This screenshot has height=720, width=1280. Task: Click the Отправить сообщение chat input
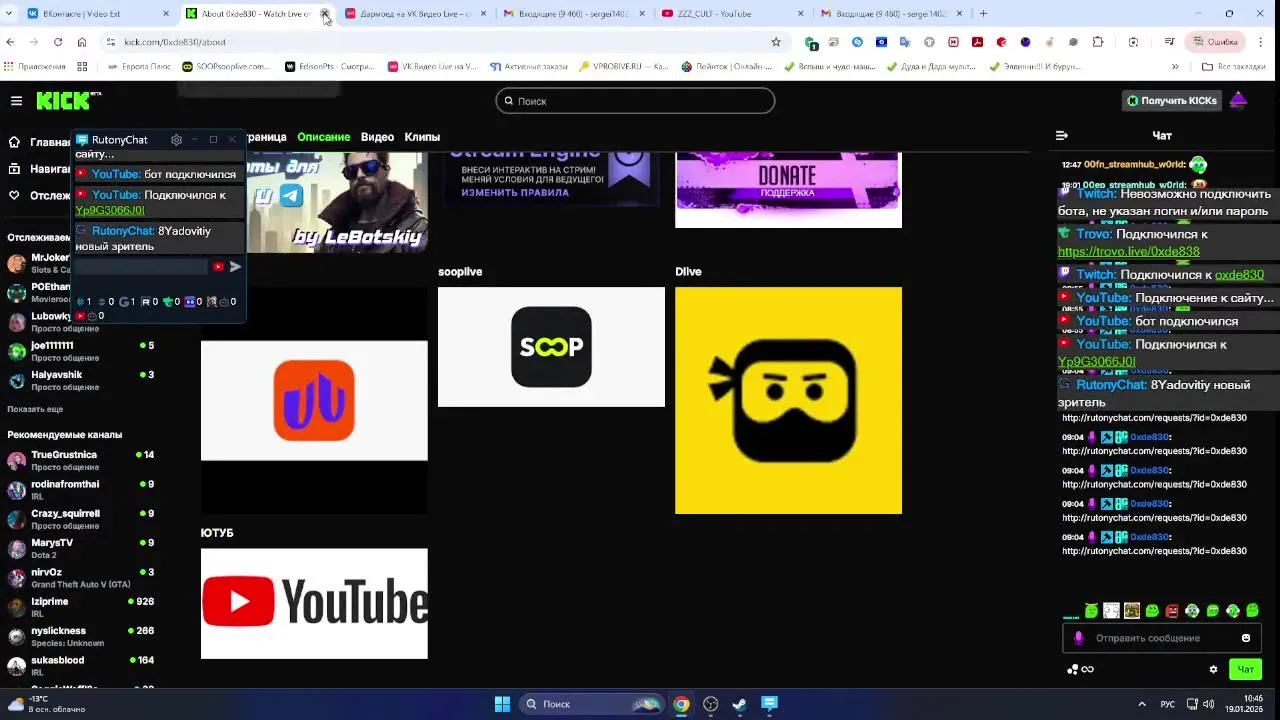pos(1161,638)
